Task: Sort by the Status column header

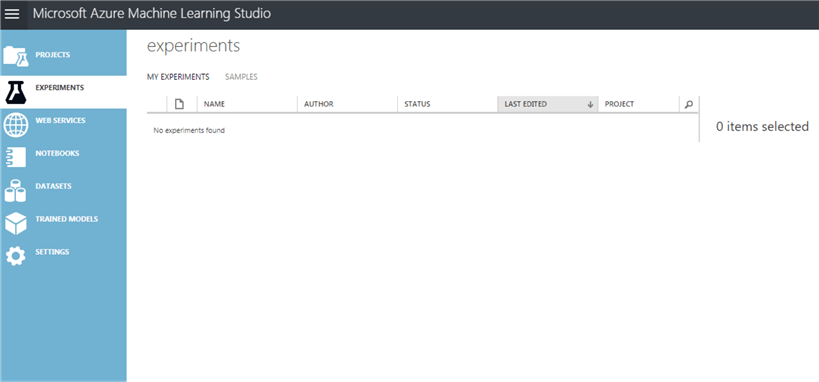Action: click(x=448, y=104)
